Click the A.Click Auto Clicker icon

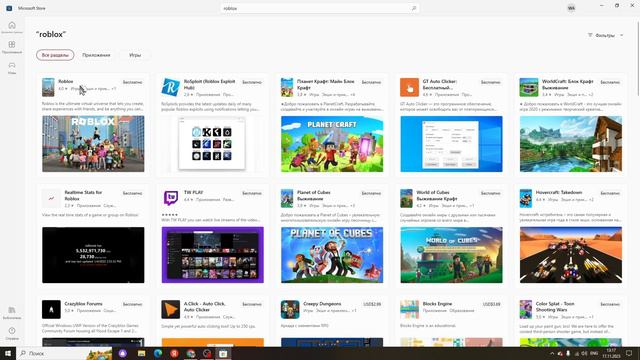(171, 309)
